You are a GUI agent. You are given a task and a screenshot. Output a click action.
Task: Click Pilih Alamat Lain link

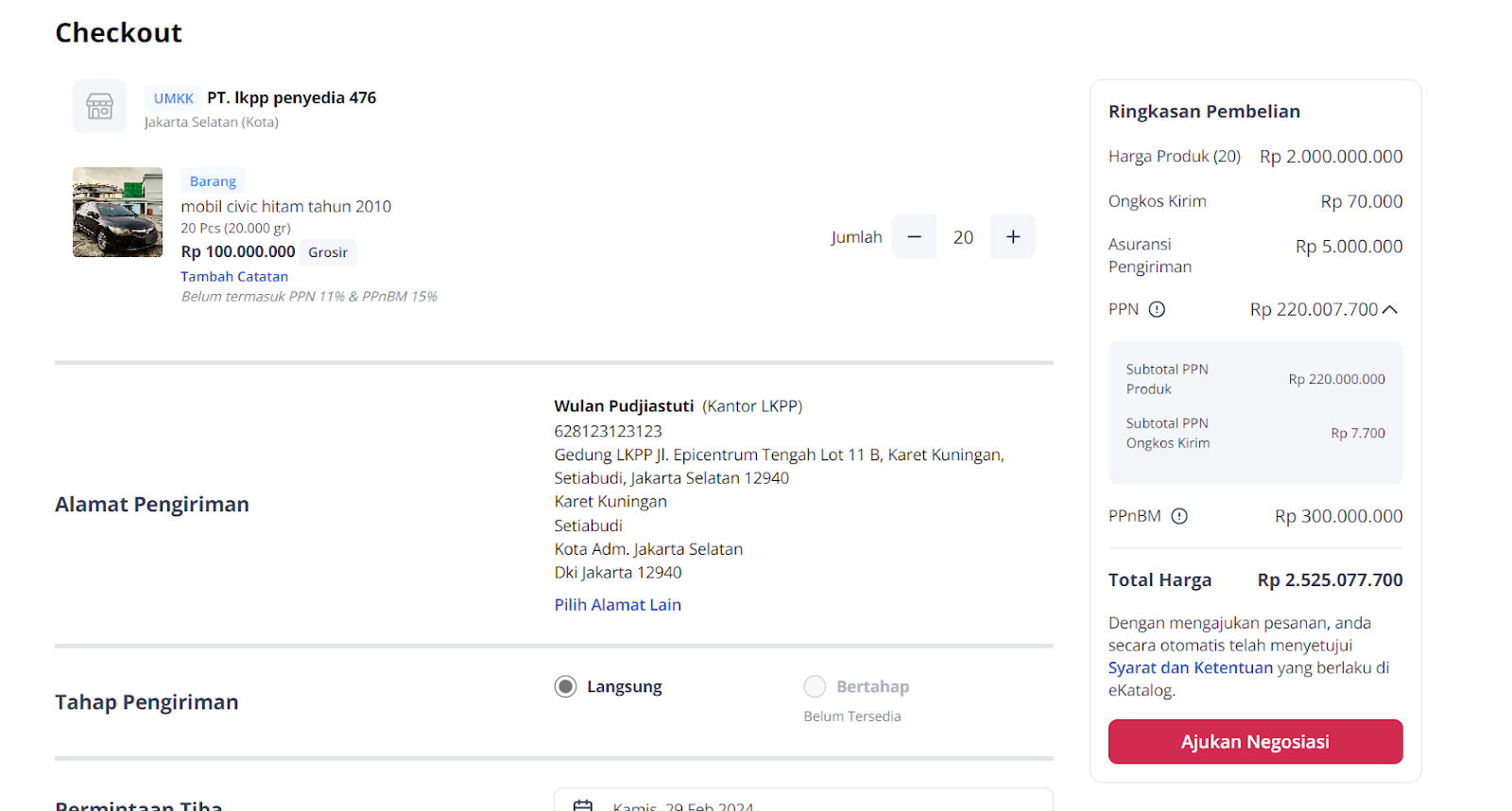coord(617,605)
